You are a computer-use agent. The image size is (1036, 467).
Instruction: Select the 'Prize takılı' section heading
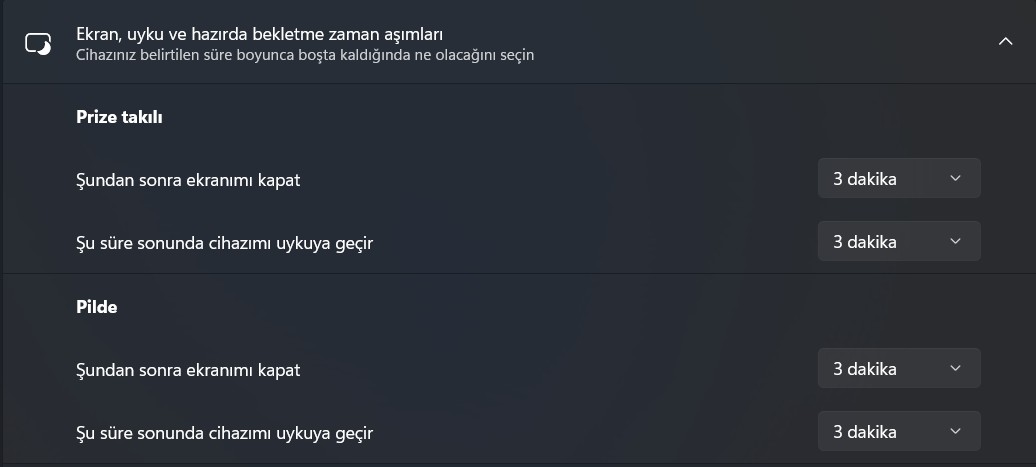[x=119, y=117]
